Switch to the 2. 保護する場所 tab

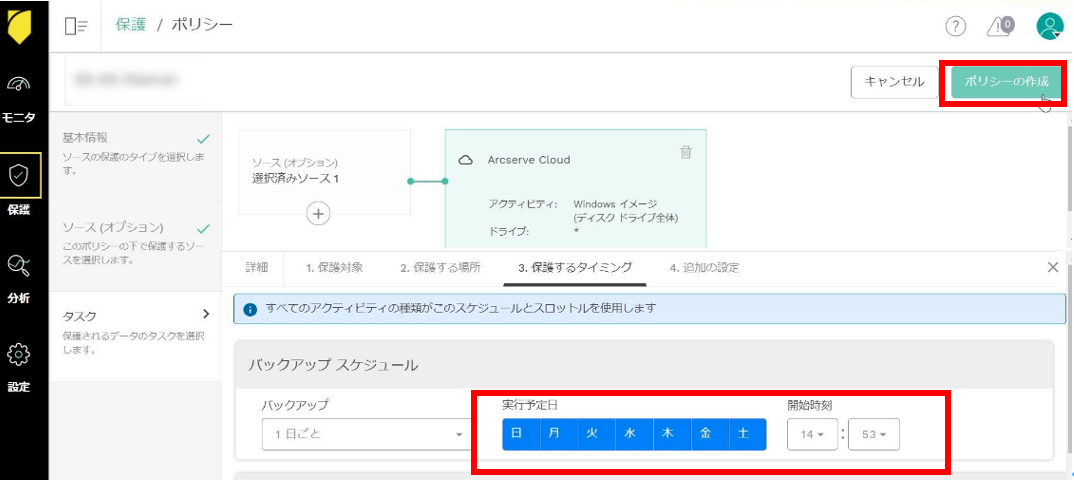tap(440, 268)
